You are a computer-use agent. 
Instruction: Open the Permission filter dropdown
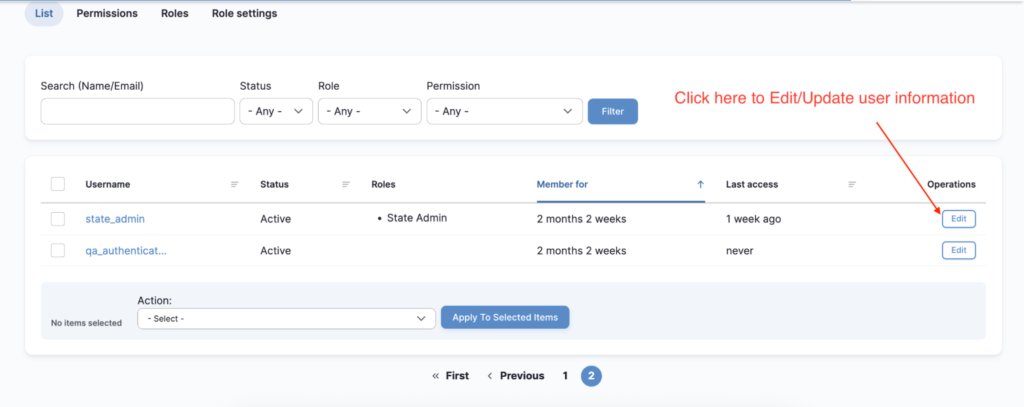click(x=504, y=111)
